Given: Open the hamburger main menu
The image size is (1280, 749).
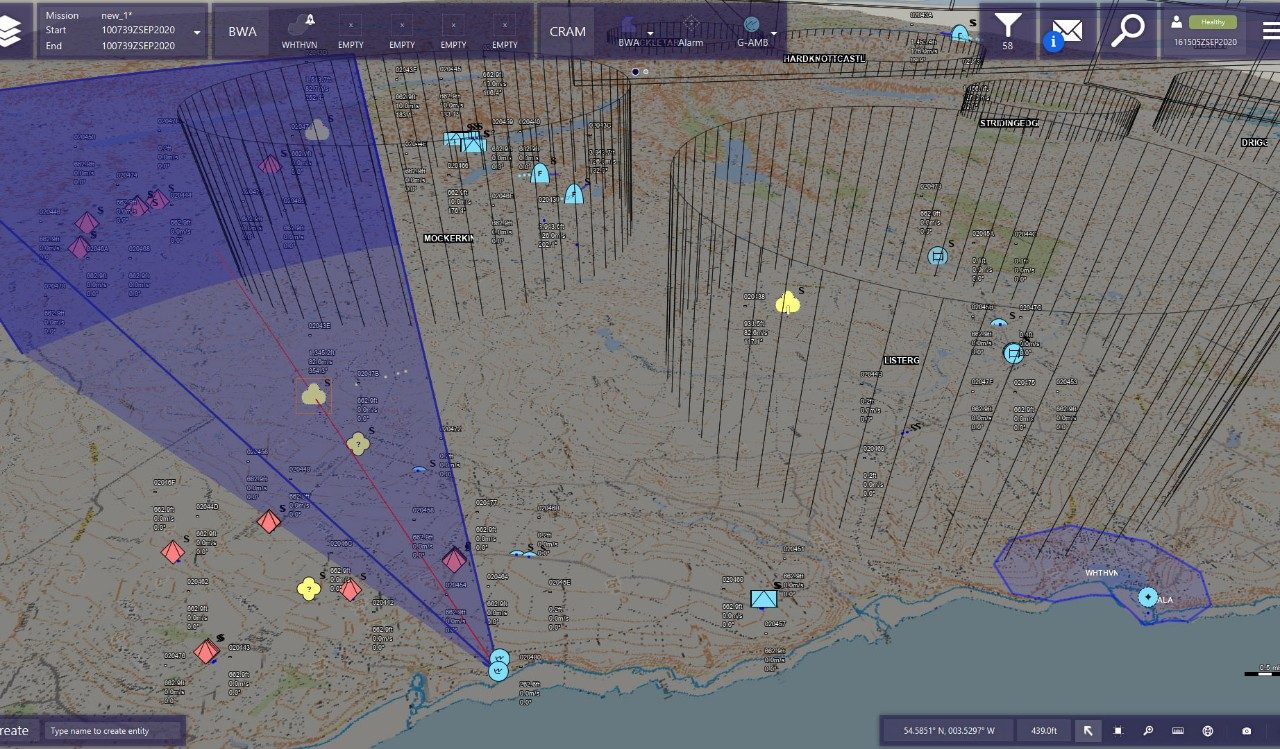Looking at the screenshot, I should click(x=1270, y=30).
